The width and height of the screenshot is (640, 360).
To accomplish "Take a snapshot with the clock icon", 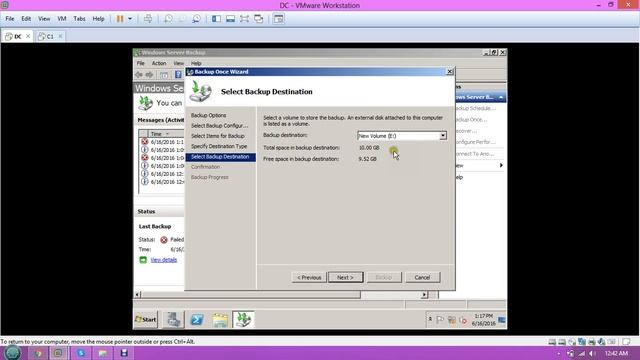I will pyautogui.click(x=168, y=19).
